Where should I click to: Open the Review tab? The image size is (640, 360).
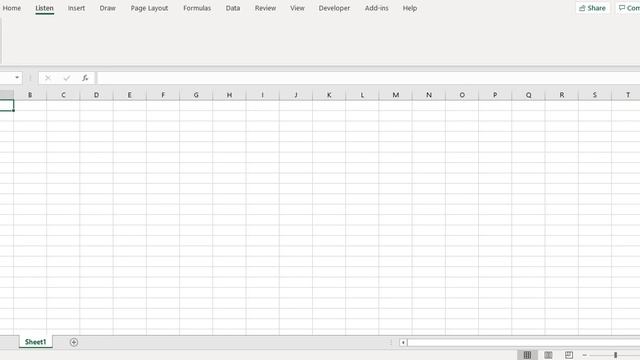[x=265, y=8]
